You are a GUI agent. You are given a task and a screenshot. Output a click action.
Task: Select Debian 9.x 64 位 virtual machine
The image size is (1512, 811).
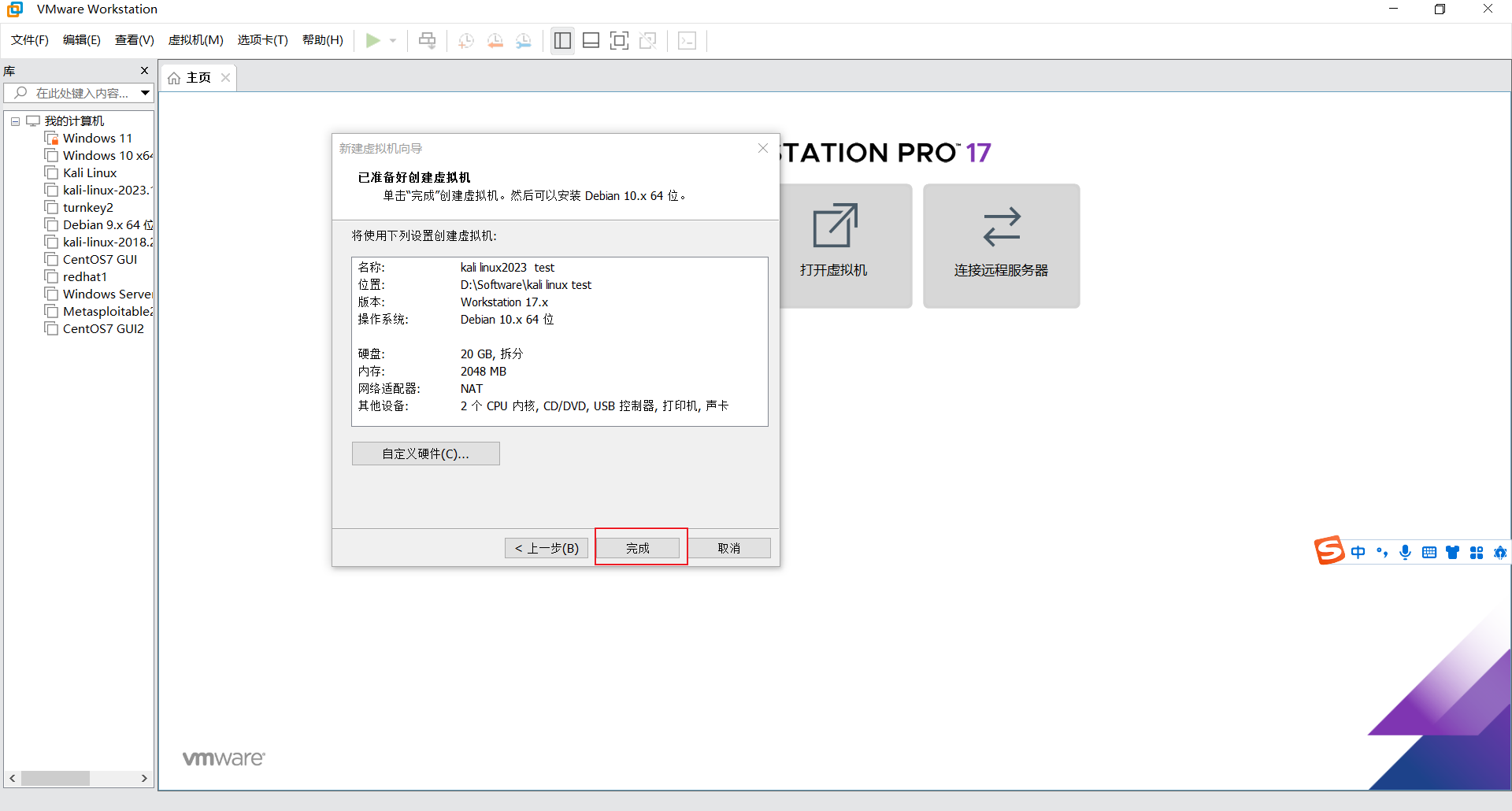108,225
